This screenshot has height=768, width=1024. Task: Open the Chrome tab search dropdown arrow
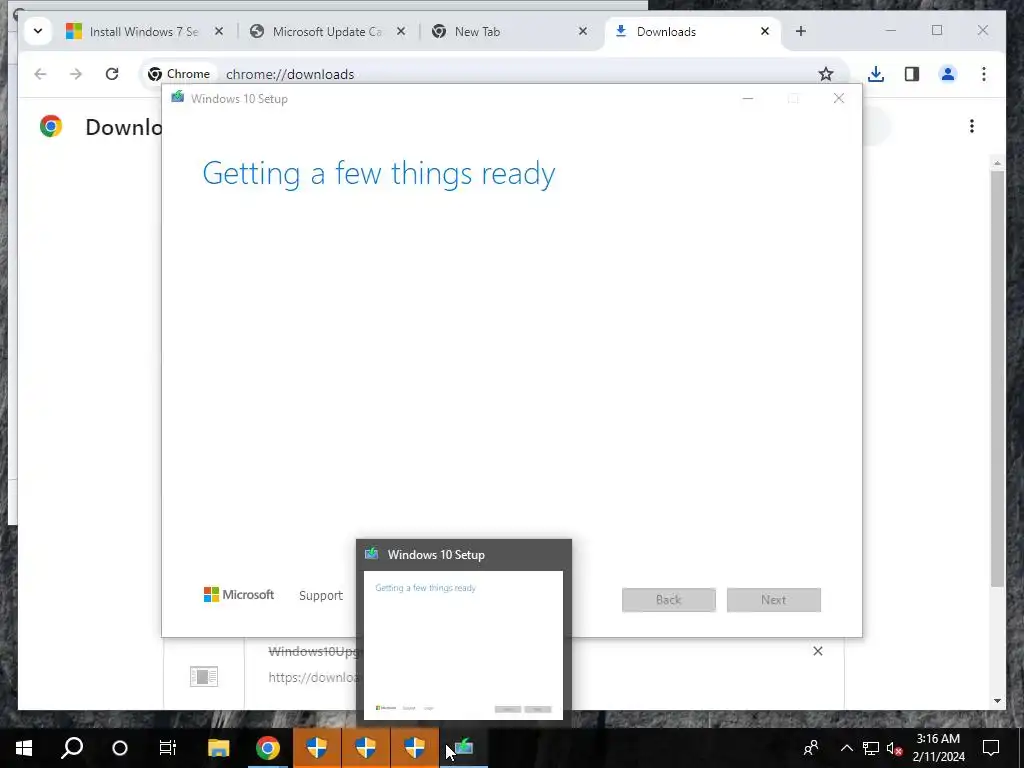coord(38,31)
